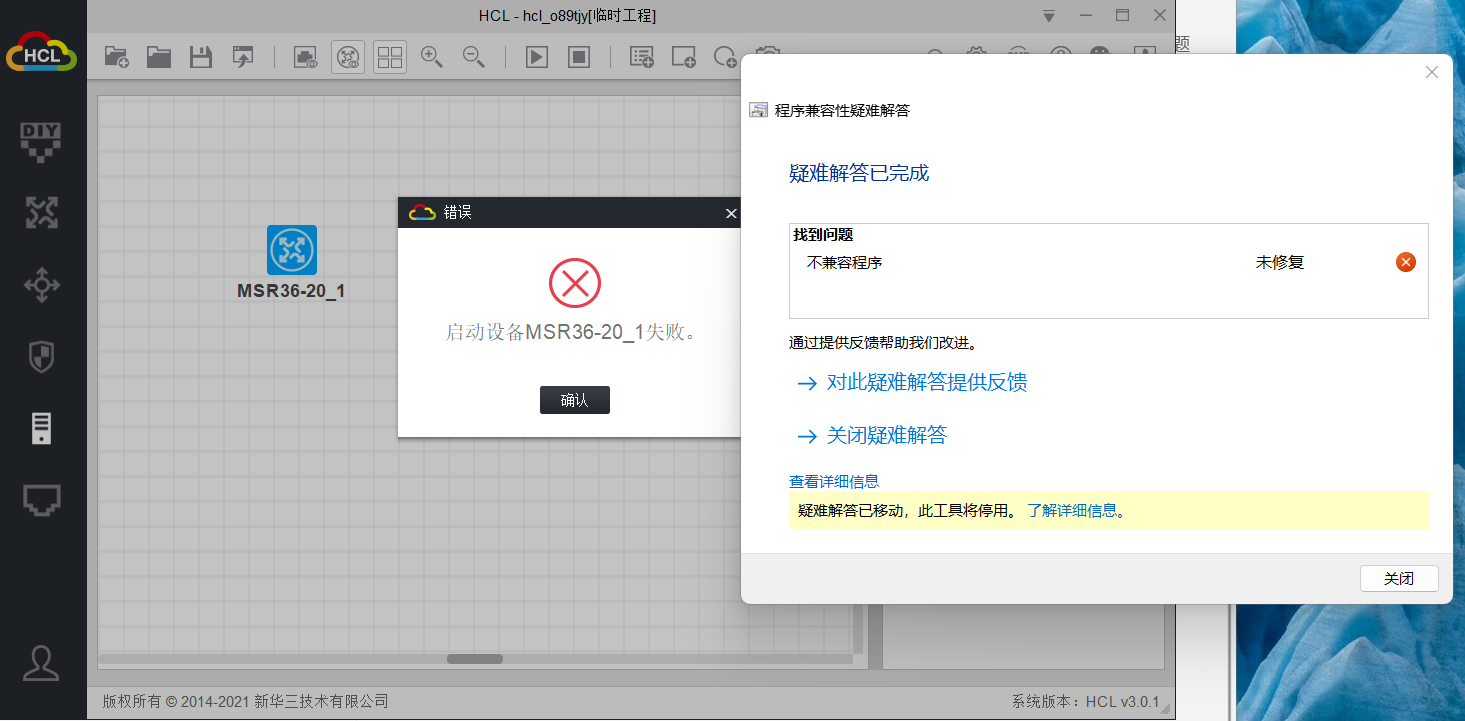This screenshot has width=1465, height=721.
Task: Open 查看详细信息 link
Action: (834, 481)
